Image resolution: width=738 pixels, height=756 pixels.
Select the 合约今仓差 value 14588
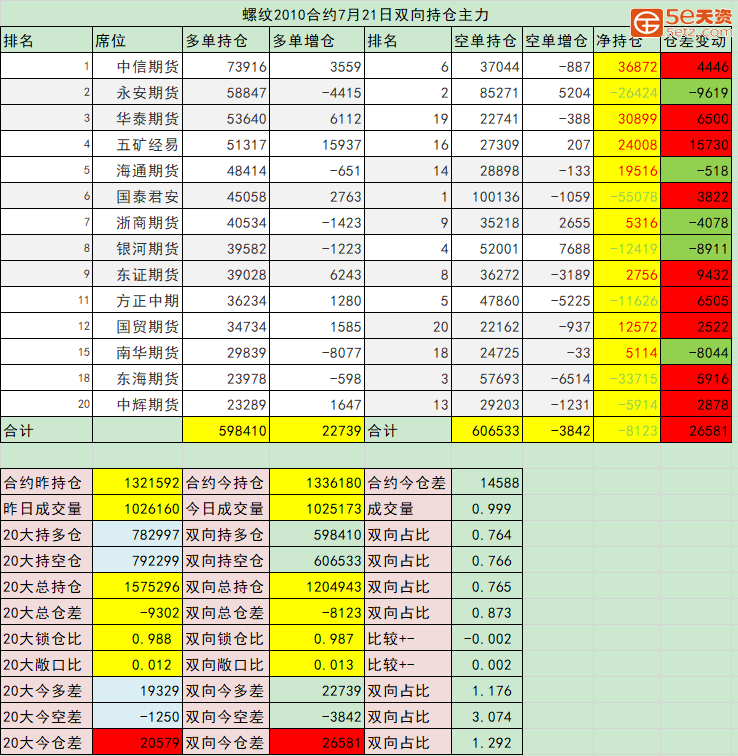[x=487, y=482]
